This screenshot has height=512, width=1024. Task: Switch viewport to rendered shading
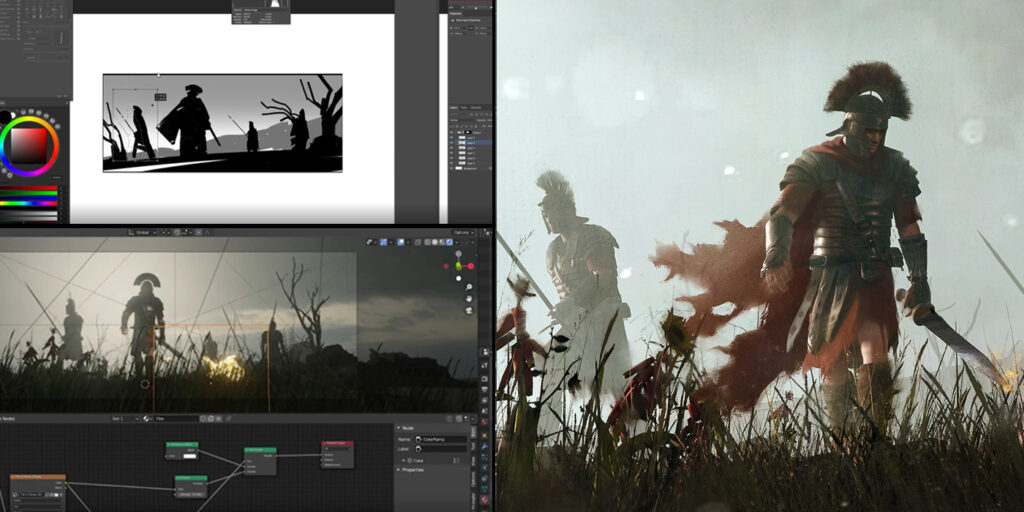pyautogui.click(x=449, y=242)
